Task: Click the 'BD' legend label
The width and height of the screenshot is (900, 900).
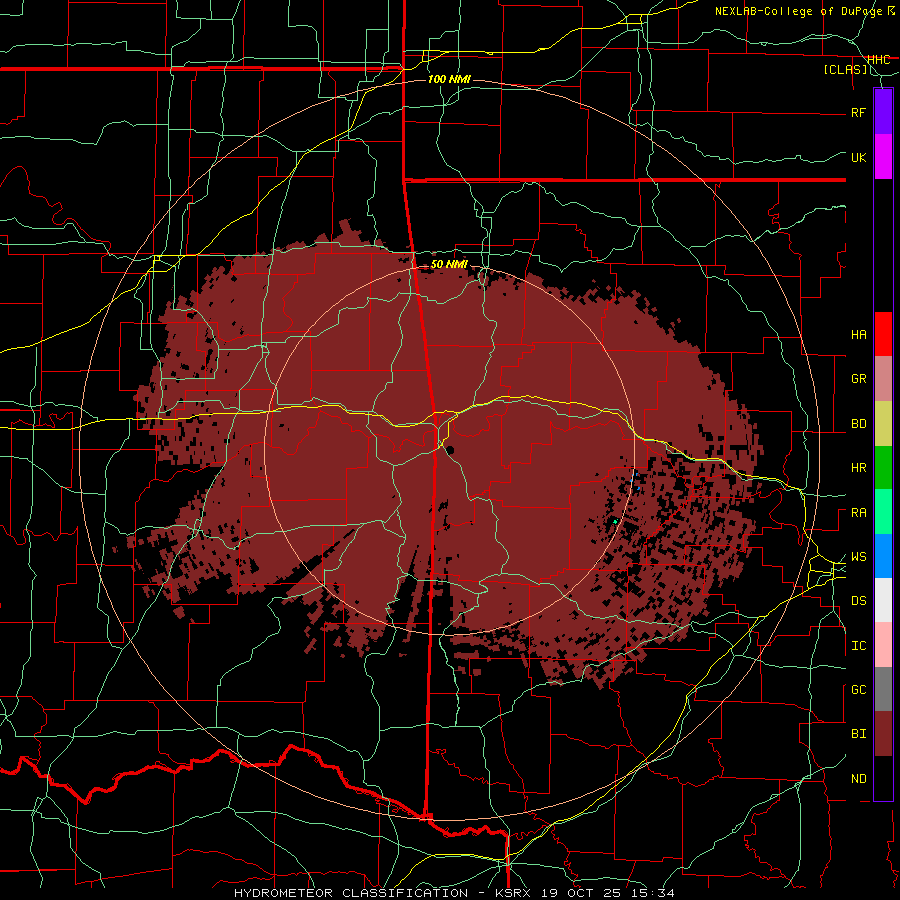Action: (x=858, y=424)
